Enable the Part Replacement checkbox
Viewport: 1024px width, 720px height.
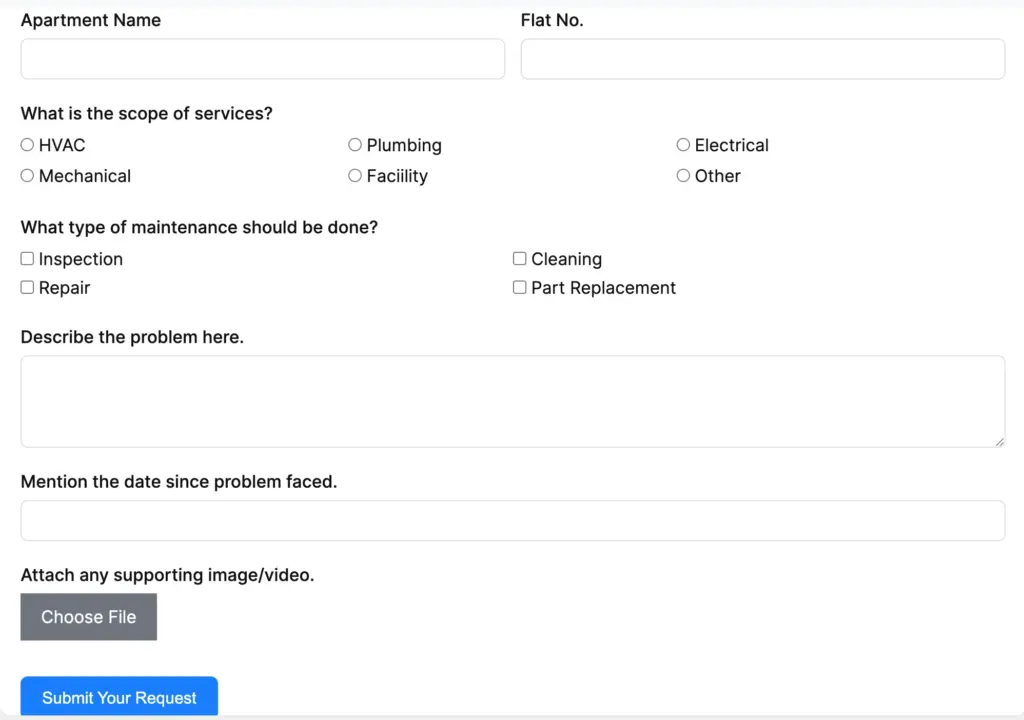(x=519, y=287)
